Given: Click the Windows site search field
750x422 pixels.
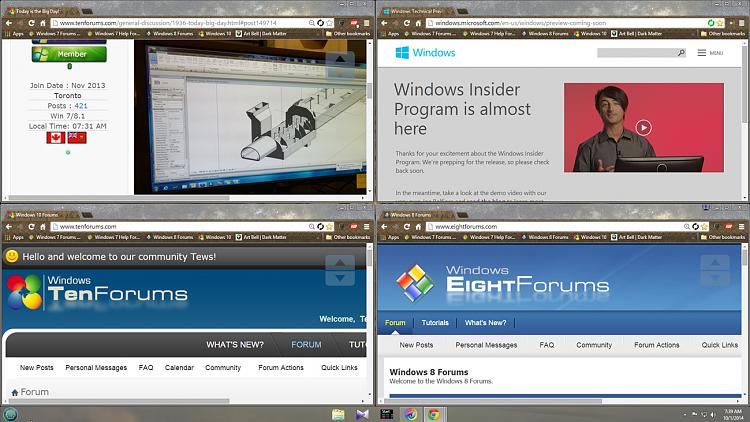Looking at the screenshot, I should 637,53.
